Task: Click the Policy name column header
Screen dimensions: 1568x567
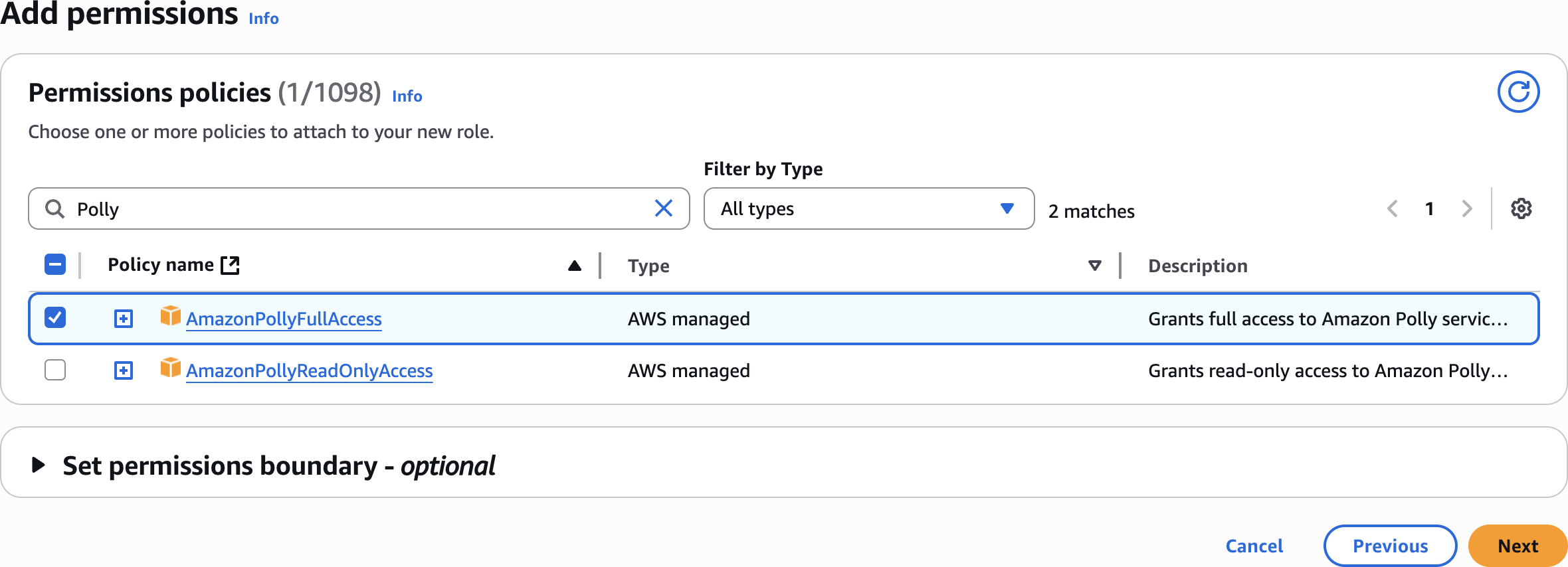Action: 161,265
